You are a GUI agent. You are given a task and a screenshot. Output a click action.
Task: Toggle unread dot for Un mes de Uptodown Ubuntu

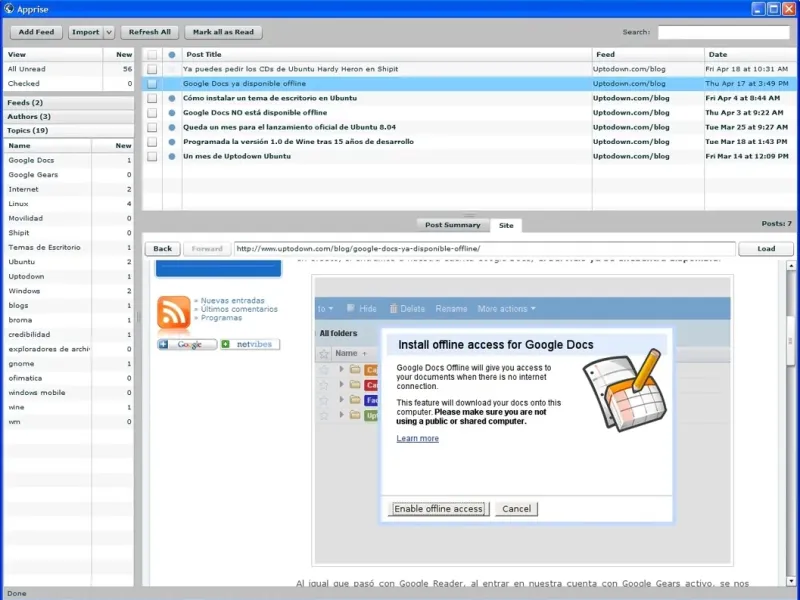coord(172,156)
